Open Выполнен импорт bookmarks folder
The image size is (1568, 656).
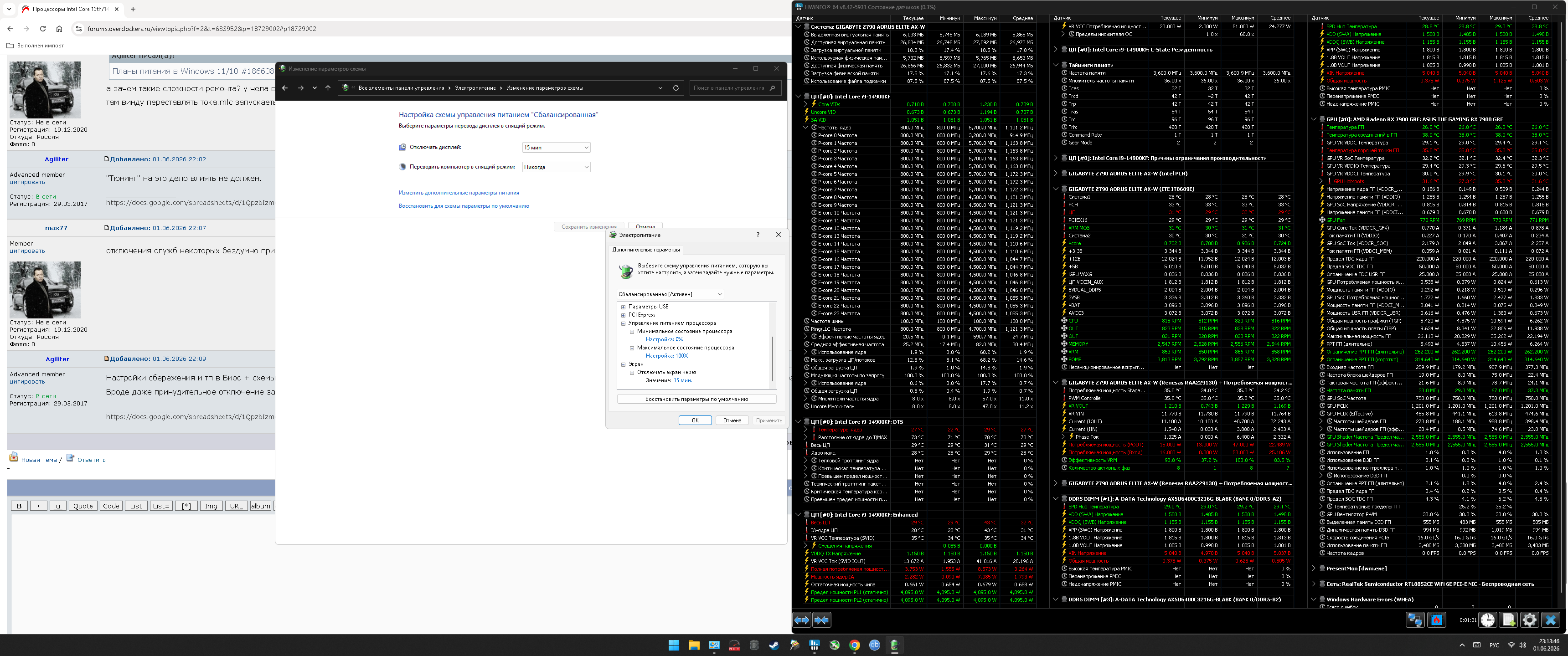35,46
